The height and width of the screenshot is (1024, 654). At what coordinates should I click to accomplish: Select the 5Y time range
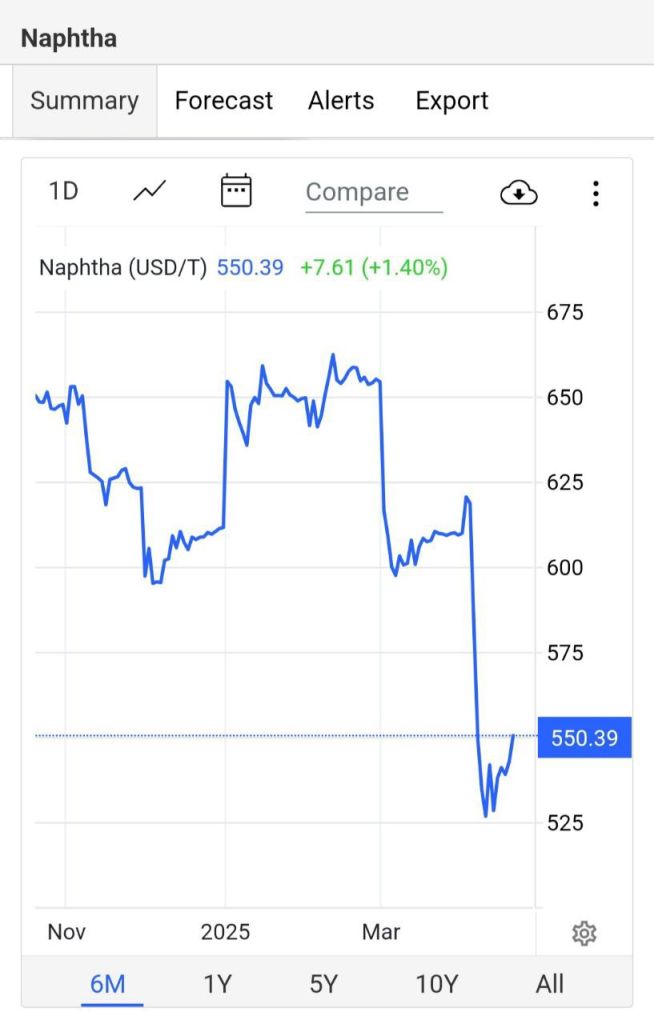323,984
